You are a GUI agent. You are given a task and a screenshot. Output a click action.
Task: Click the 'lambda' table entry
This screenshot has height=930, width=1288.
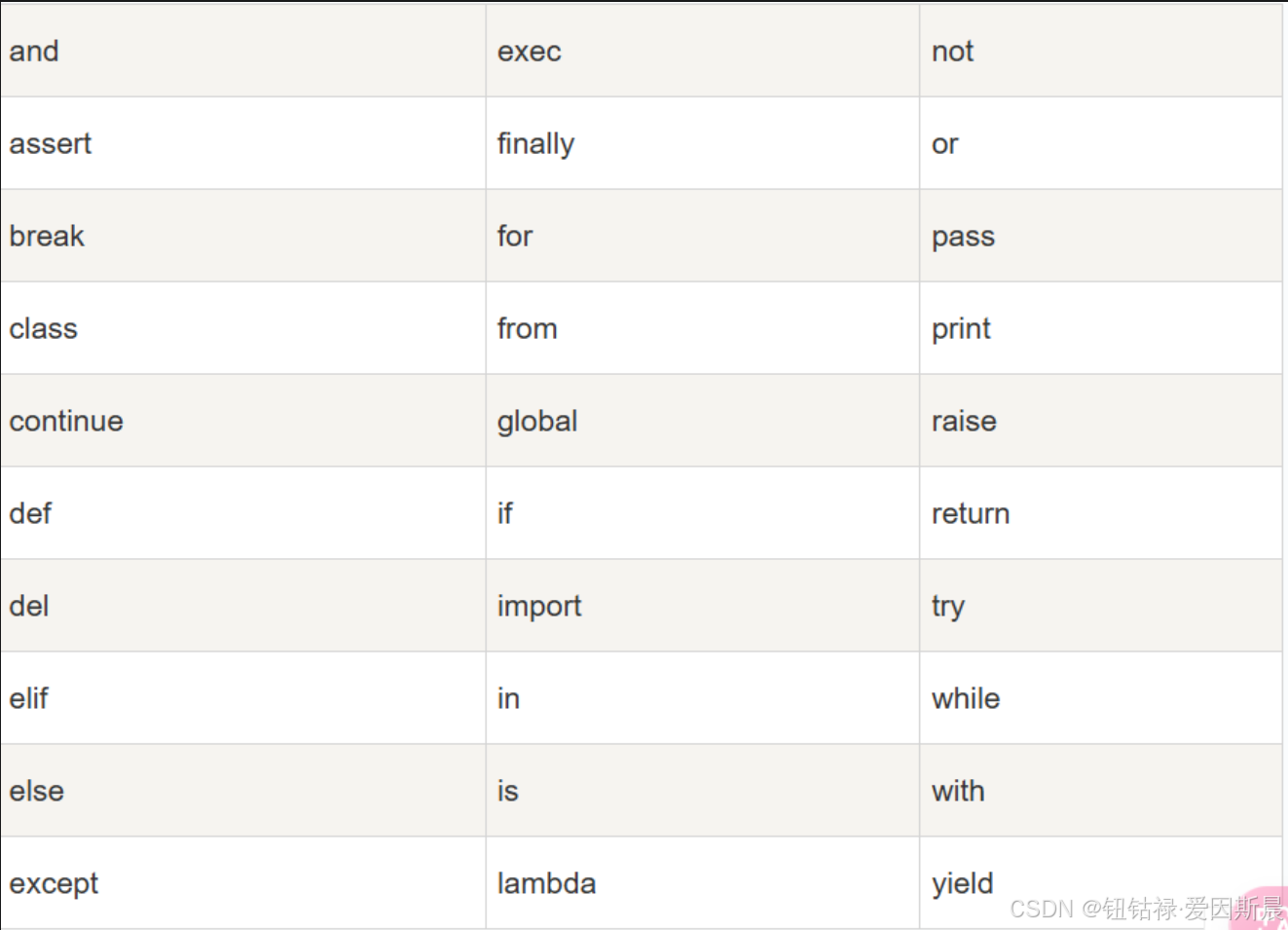(x=546, y=883)
